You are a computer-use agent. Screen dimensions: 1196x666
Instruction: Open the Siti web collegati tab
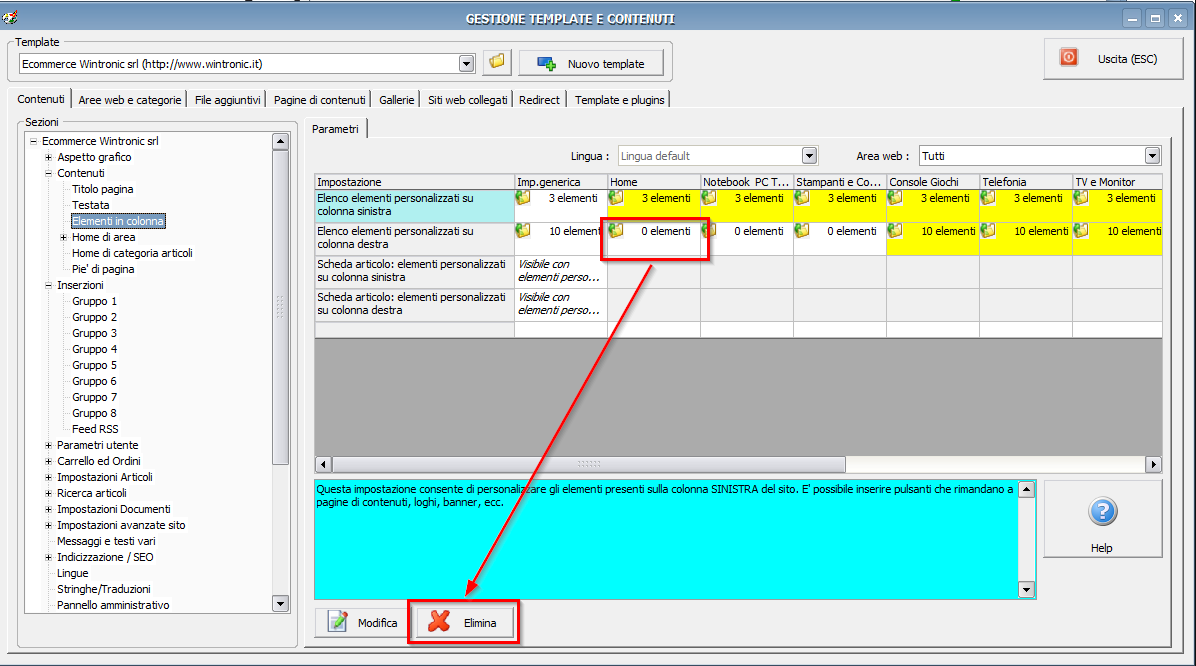click(x=468, y=100)
